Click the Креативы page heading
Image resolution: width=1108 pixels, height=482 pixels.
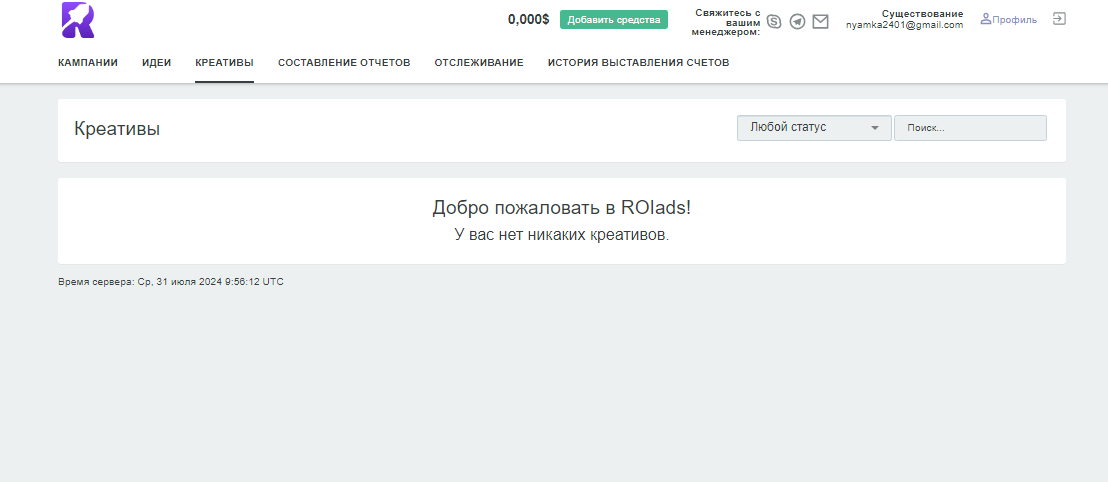coord(117,129)
